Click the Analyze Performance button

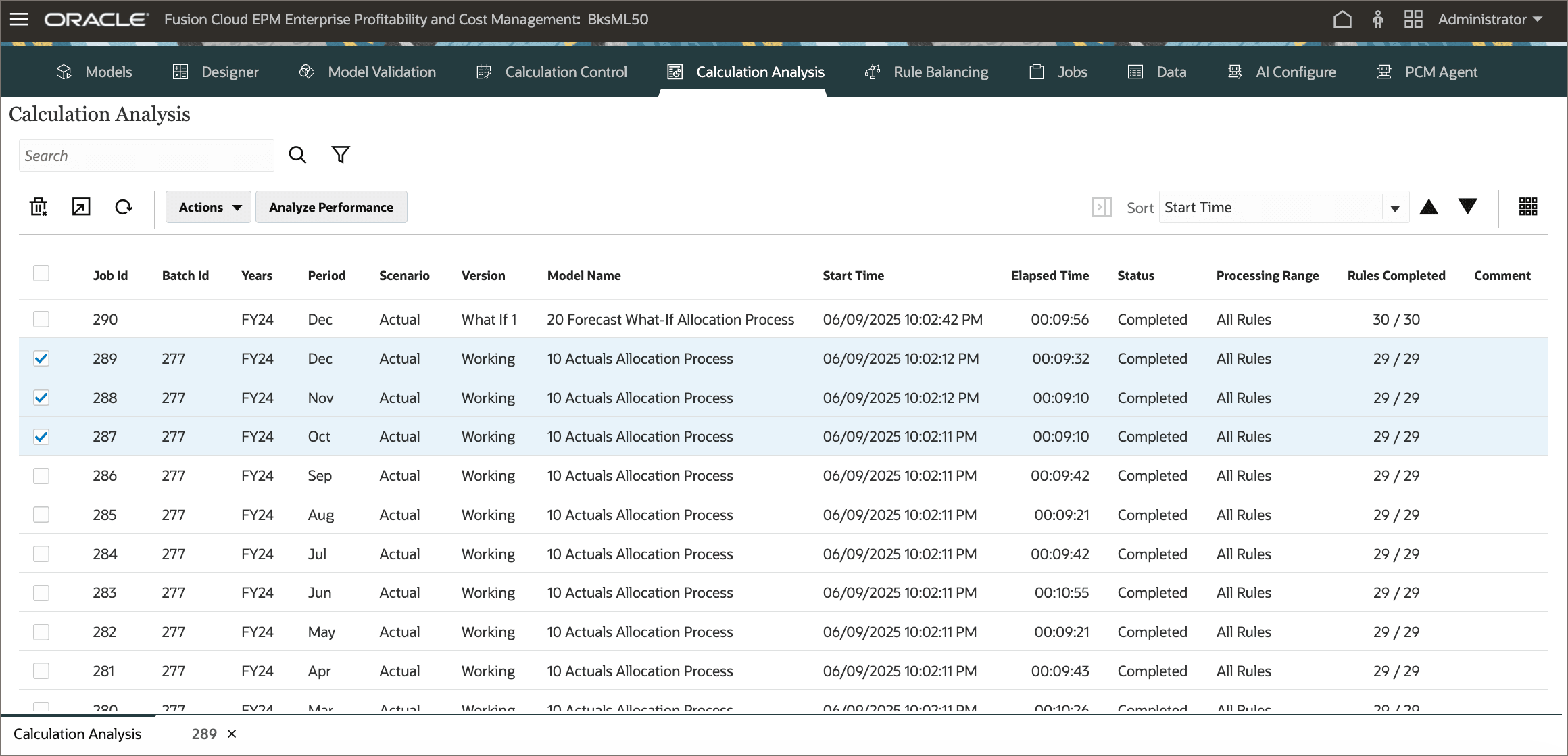(x=331, y=207)
